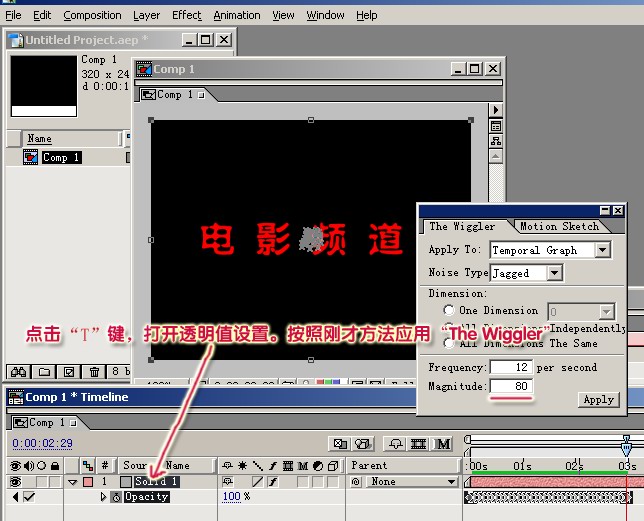Open the Effect menu
This screenshot has height=521, width=644.
pos(186,15)
